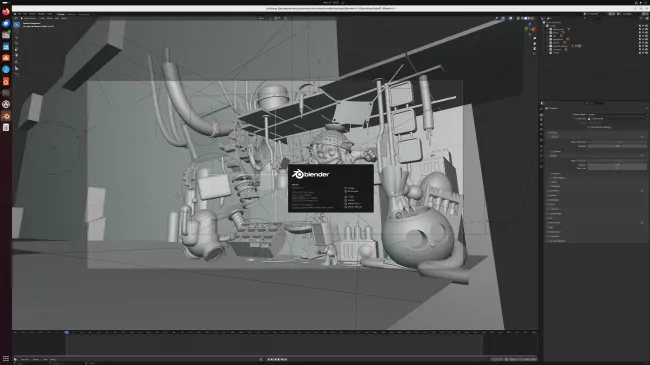Select the Measure tool in left toolbar
Image resolution: width=650 pixels, height=365 pixels.
coord(17,68)
